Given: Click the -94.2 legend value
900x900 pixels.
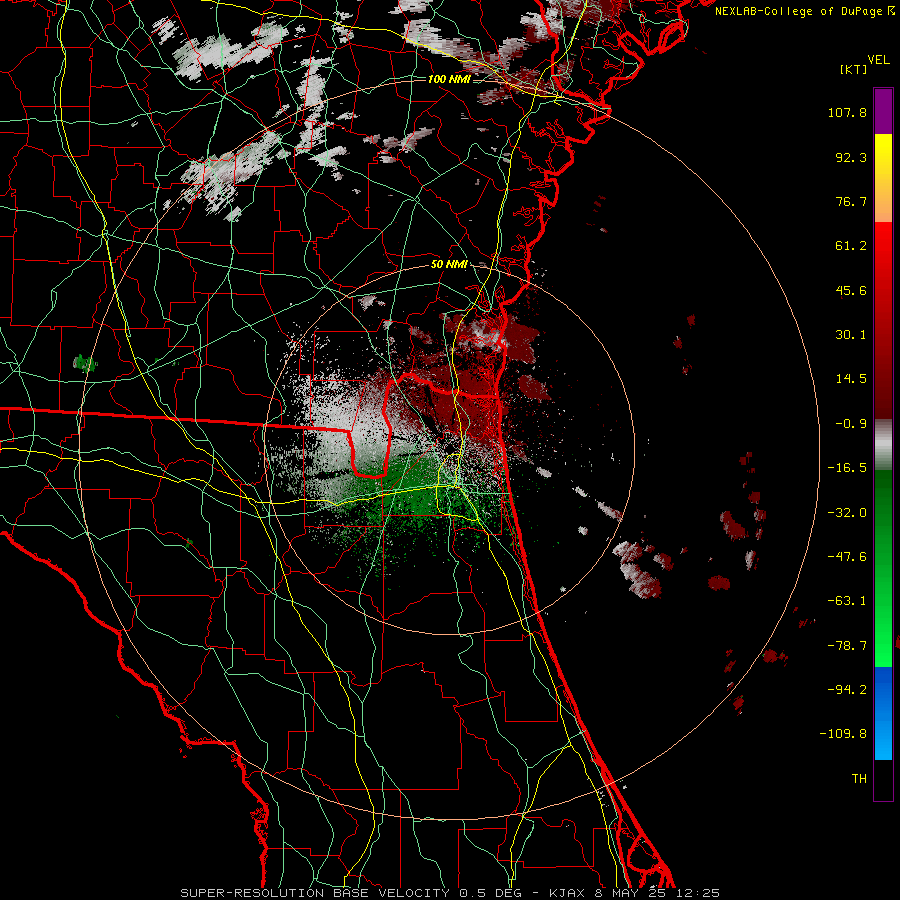Looking at the screenshot, I should [x=847, y=690].
